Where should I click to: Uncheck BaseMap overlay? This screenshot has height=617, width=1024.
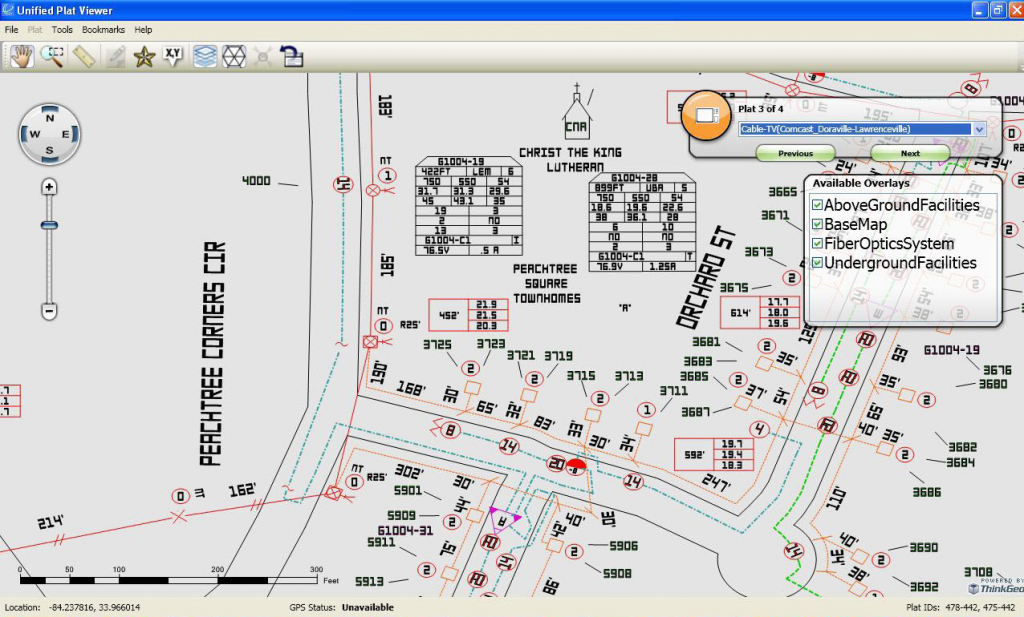click(817, 224)
